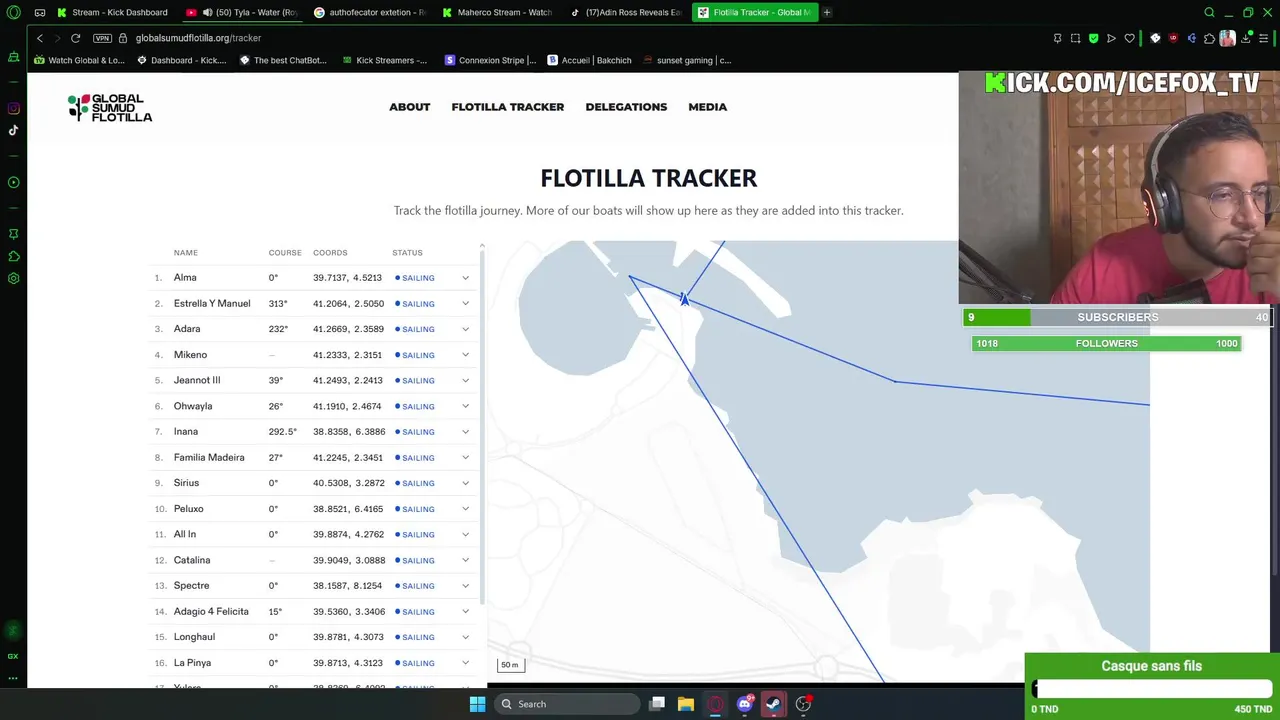
Task: Select the boat name Peluxo
Action: coord(188,509)
